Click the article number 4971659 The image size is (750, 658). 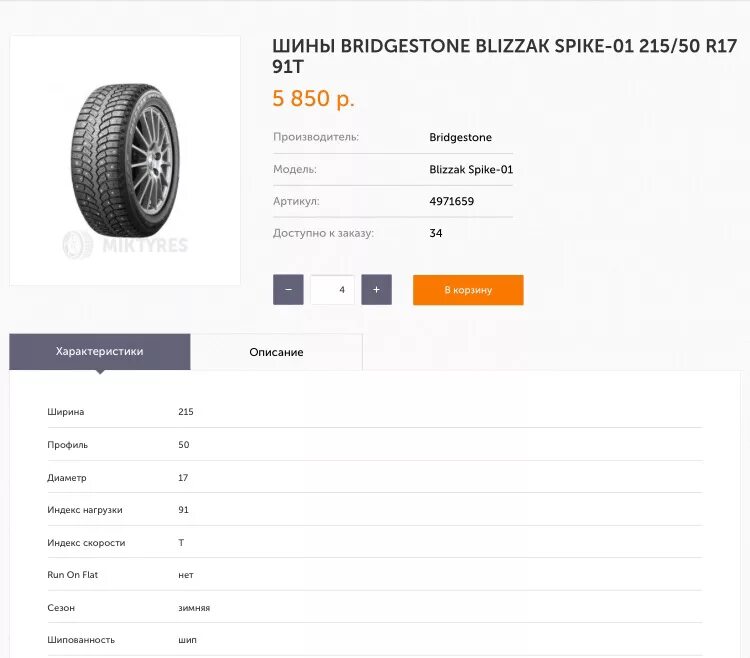pyautogui.click(x=451, y=202)
